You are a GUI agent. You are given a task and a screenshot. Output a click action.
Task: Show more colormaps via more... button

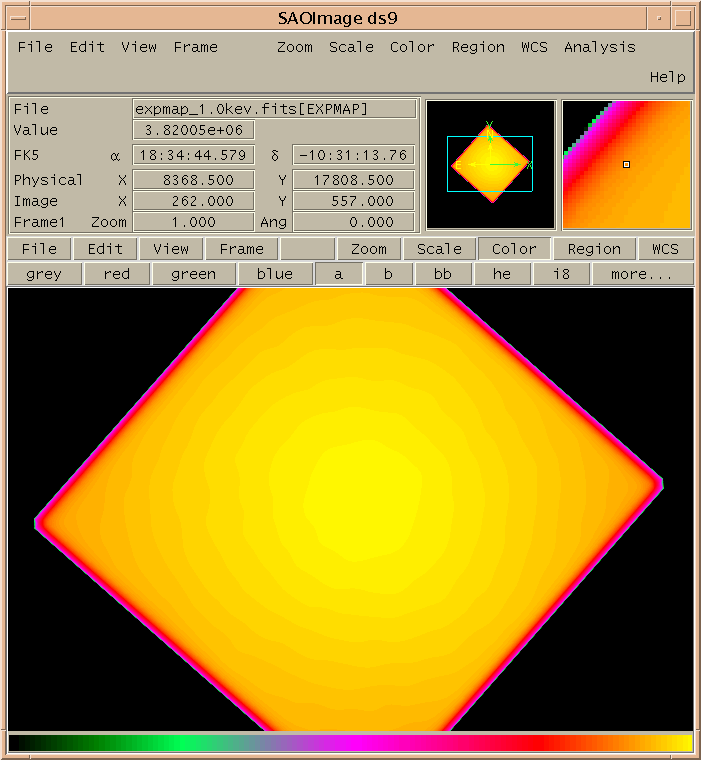click(x=642, y=274)
